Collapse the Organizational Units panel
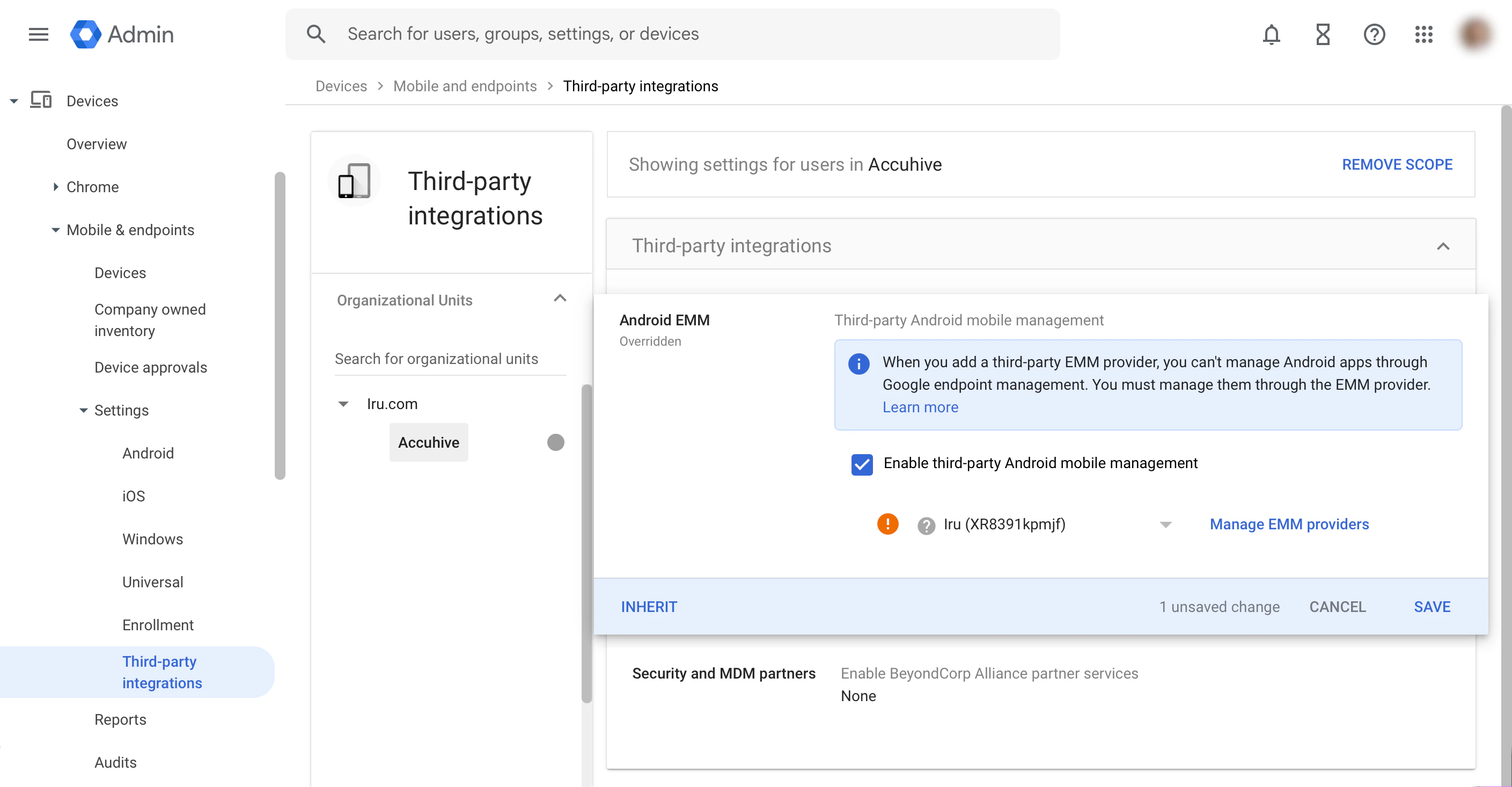This screenshot has width=1512, height=787. 560,298
